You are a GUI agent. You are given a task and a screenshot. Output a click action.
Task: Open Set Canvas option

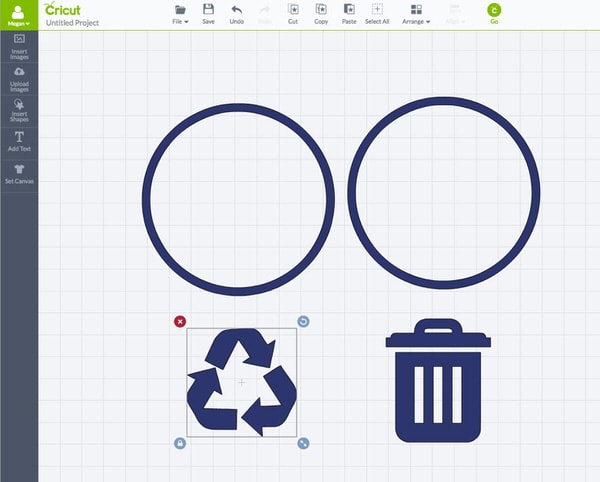(x=19, y=174)
